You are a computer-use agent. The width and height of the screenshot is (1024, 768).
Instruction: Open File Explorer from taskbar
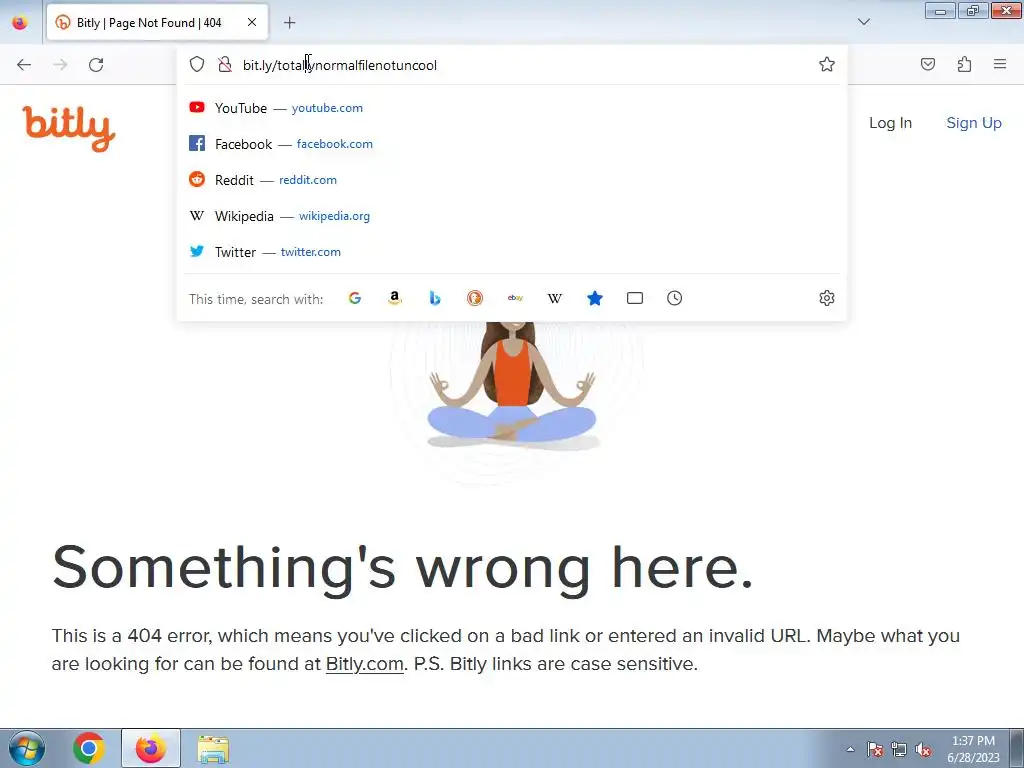pos(213,749)
